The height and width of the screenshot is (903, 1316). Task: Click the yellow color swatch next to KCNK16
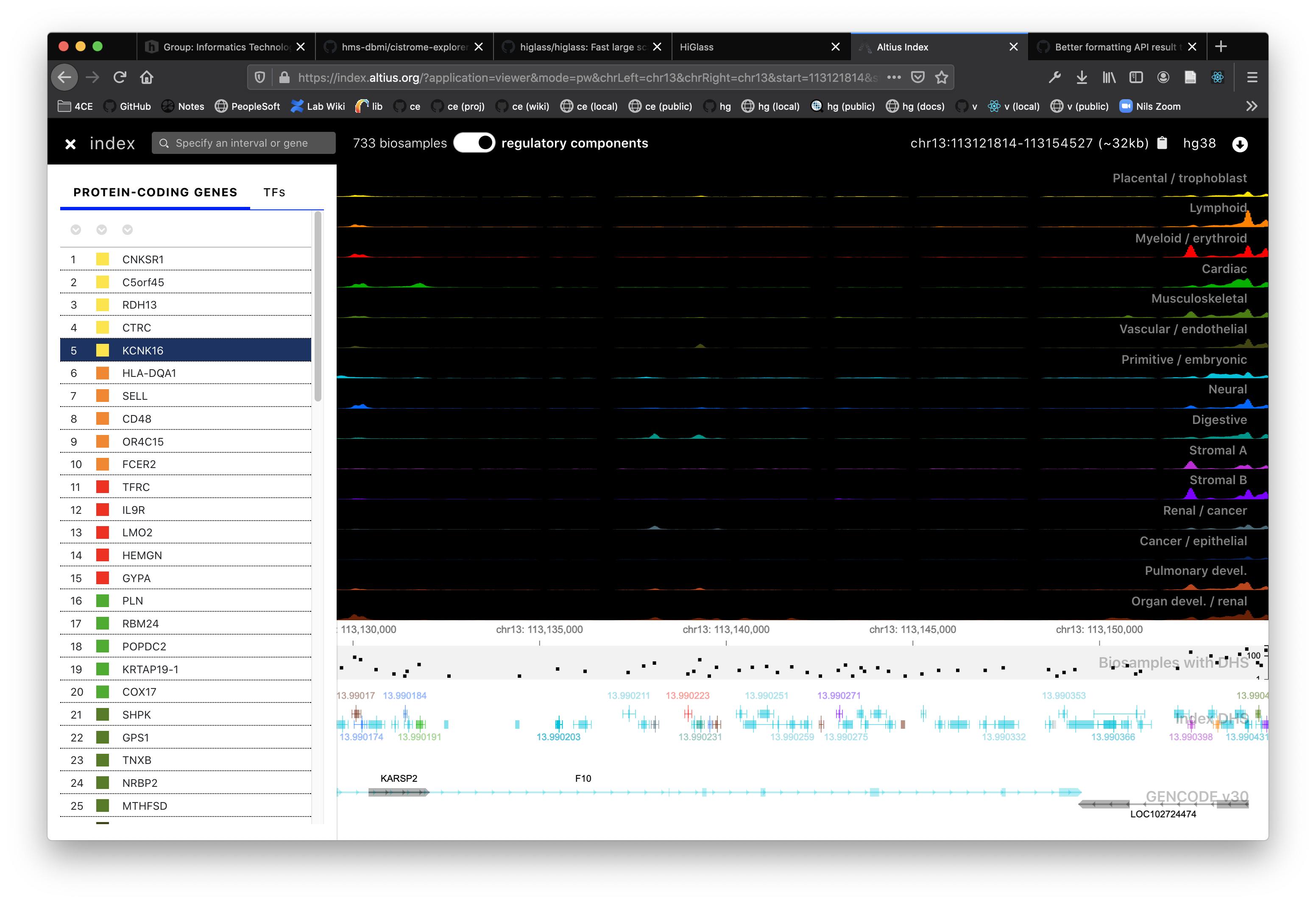click(103, 351)
